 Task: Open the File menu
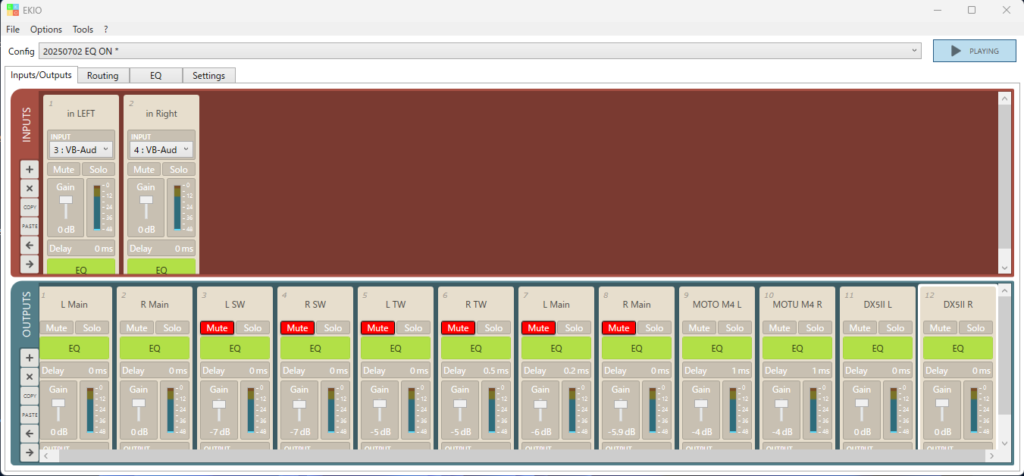(x=13, y=29)
